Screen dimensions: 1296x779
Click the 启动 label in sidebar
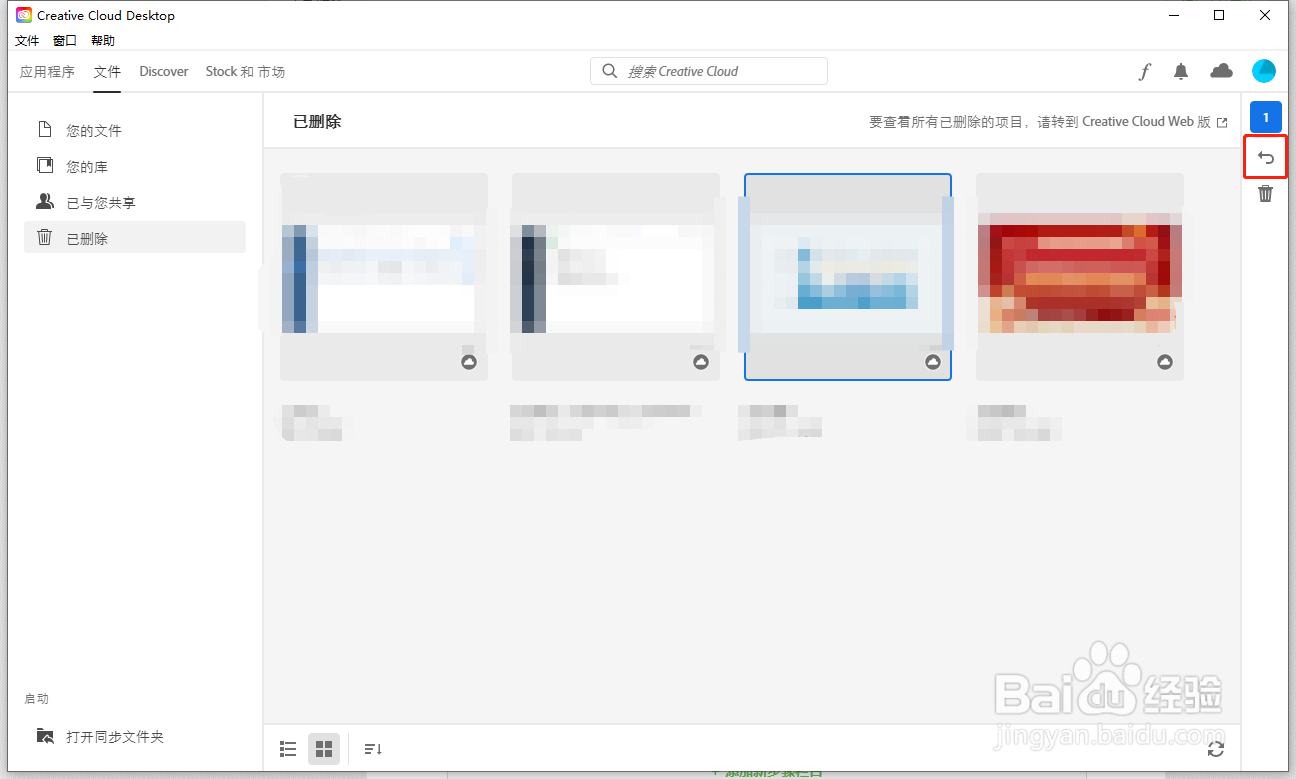36,699
